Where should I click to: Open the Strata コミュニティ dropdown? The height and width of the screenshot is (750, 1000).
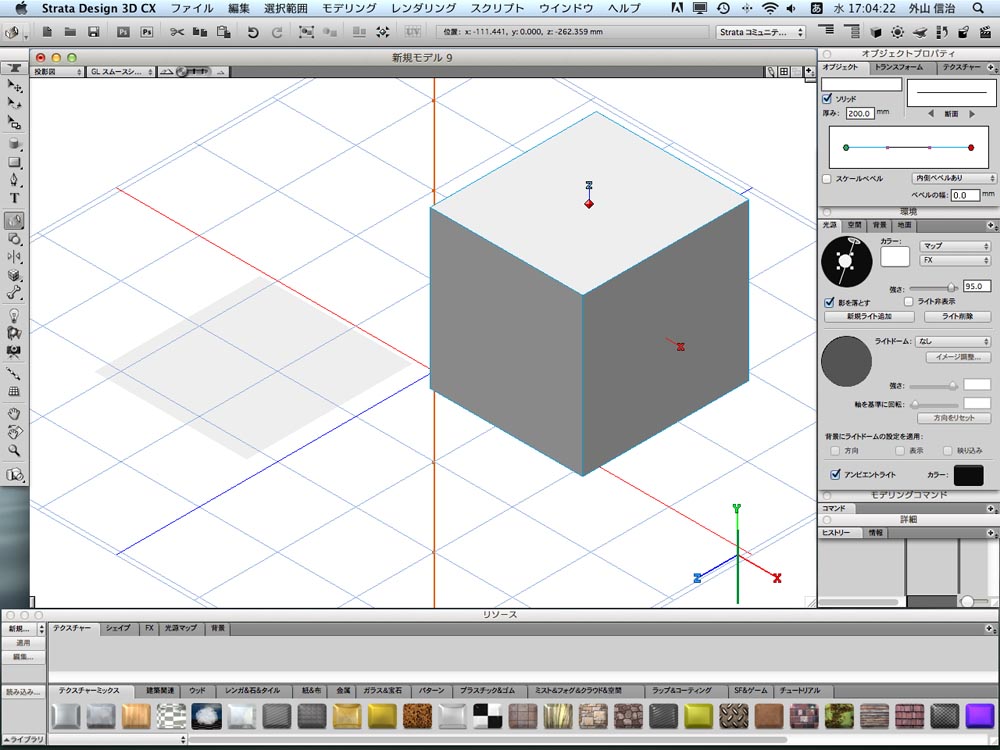point(761,32)
